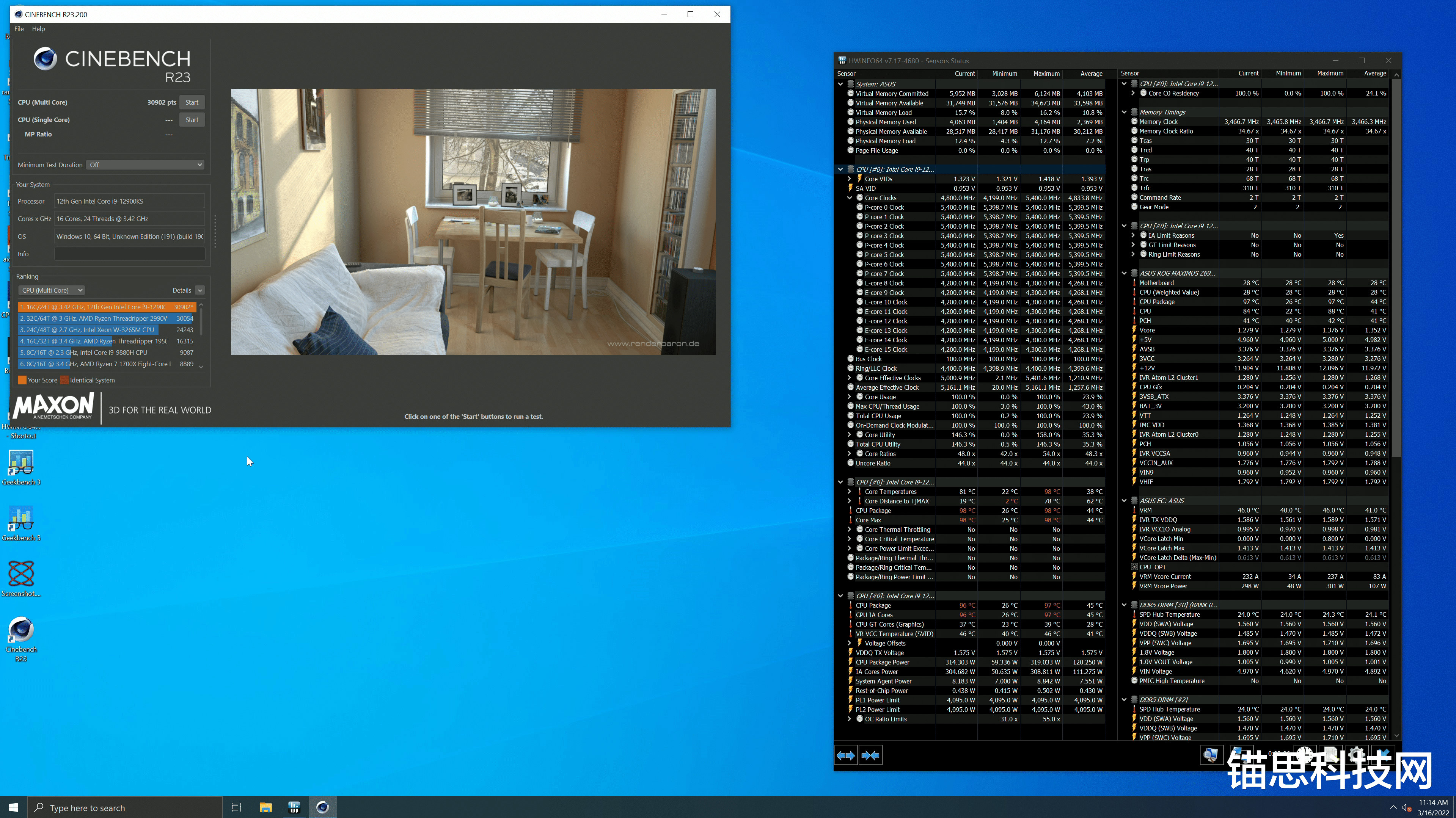This screenshot has height=818, width=1456.
Task: Click the Cinebench title bar app icon
Action: point(18,14)
